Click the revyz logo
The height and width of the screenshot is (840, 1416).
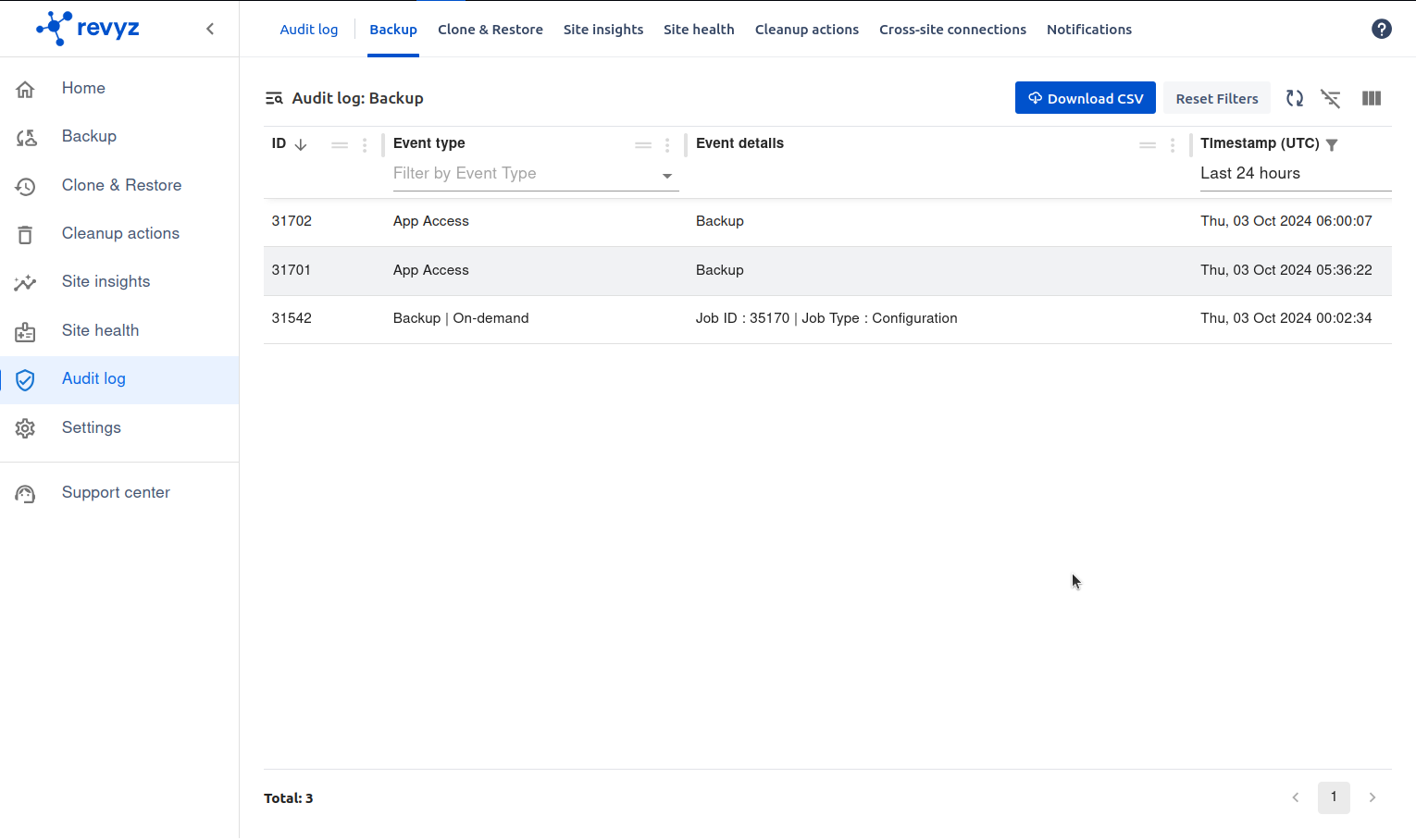(x=88, y=28)
